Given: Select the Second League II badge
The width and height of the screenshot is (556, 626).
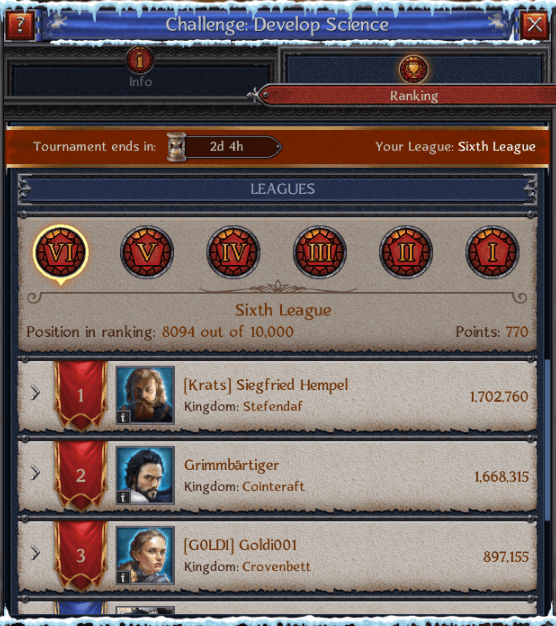Looking at the screenshot, I should pyautogui.click(x=406, y=252).
